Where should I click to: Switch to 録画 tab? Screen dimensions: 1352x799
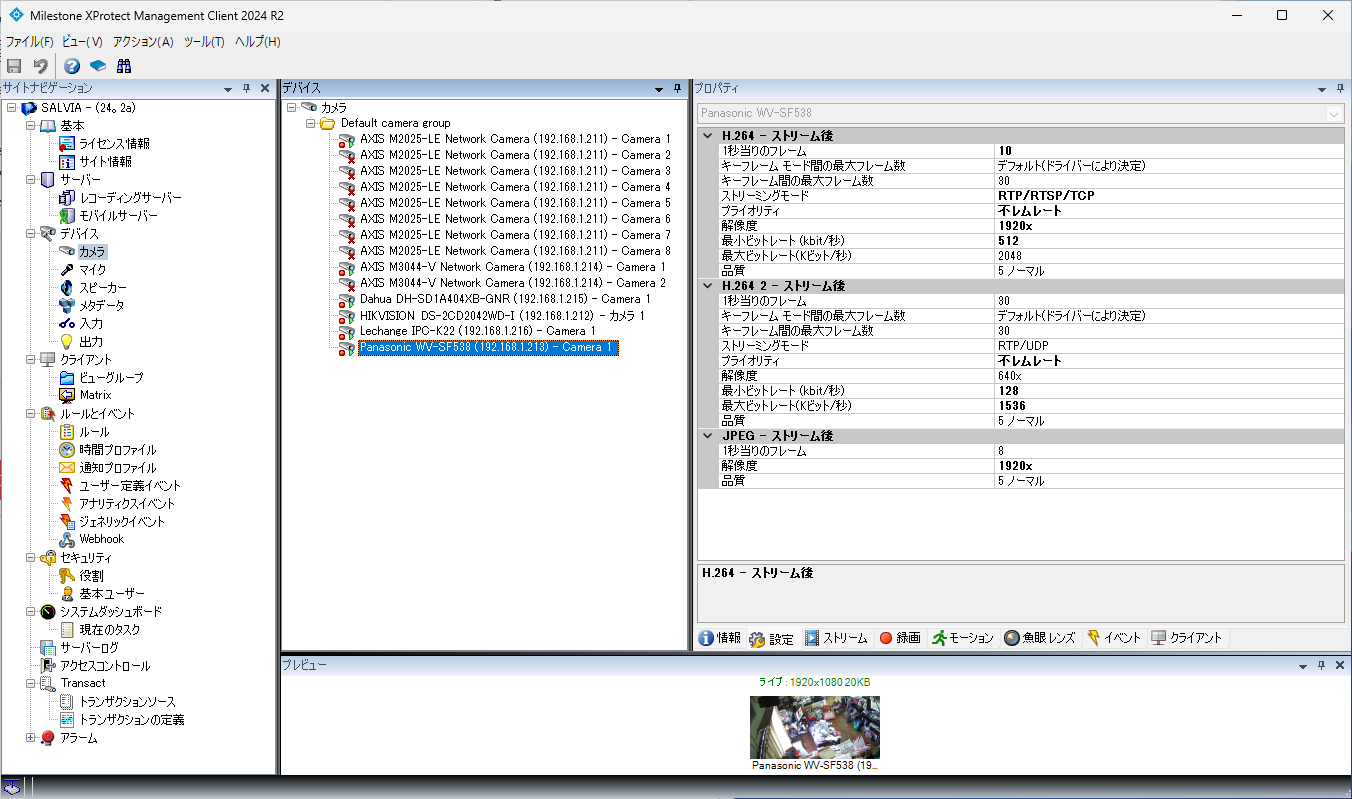coord(899,638)
